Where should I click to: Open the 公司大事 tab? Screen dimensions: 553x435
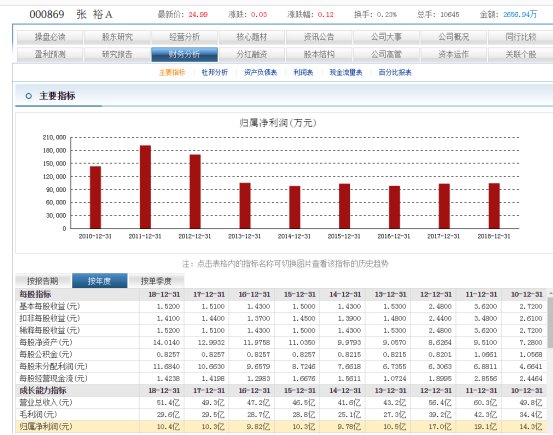(386, 37)
